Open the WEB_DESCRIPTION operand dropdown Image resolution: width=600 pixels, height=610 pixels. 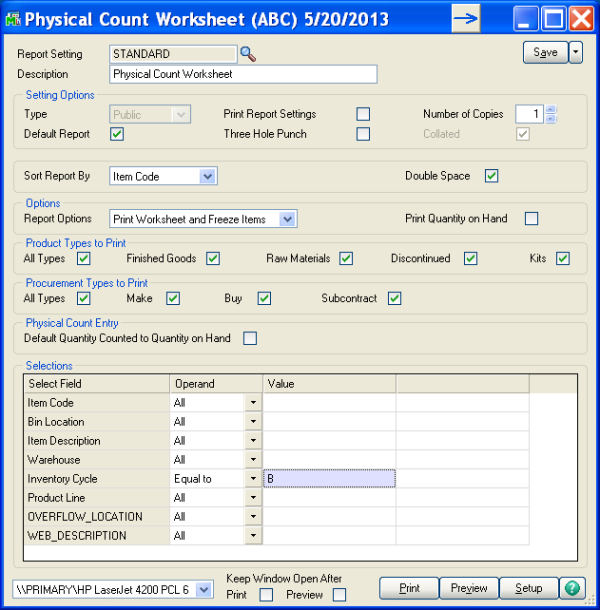(x=253, y=536)
